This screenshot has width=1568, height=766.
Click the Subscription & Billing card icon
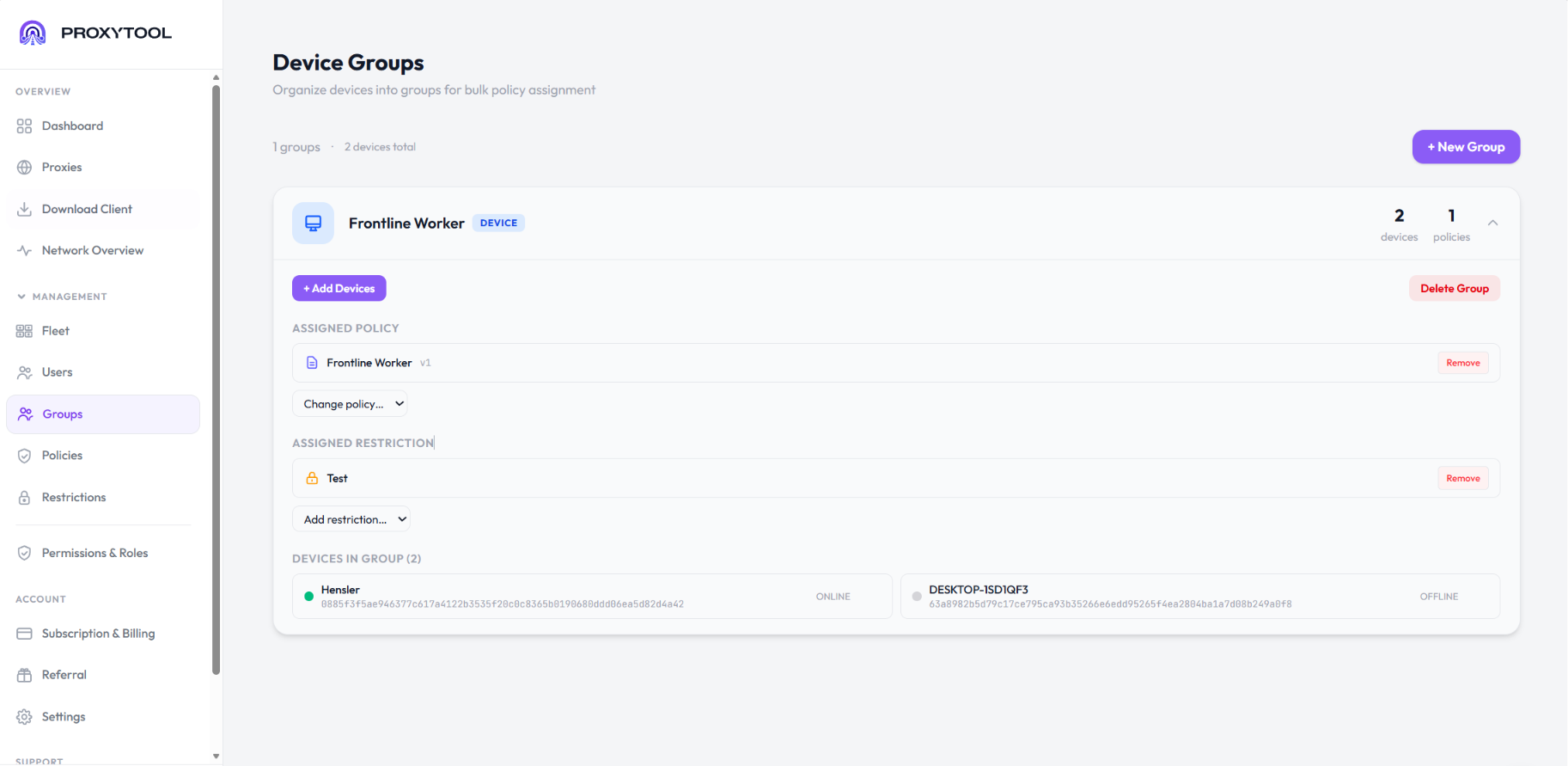tap(24, 634)
